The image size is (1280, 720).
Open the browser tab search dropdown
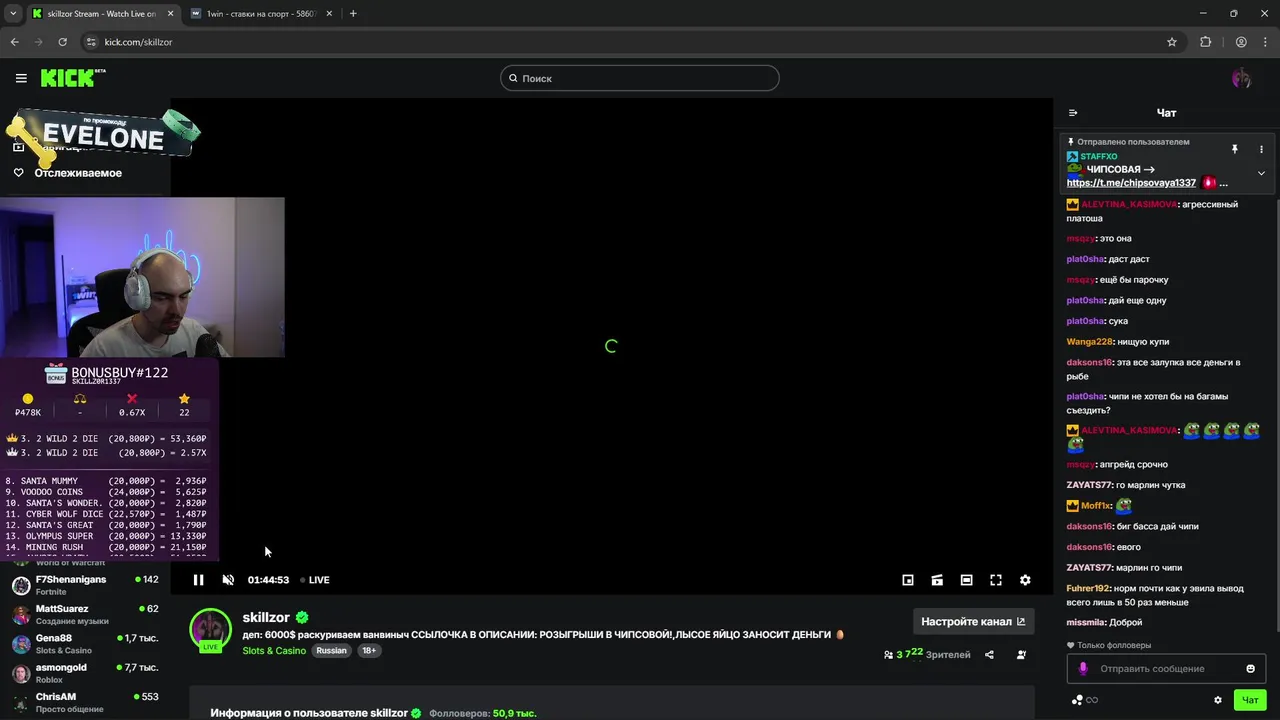(x=13, y=14)
